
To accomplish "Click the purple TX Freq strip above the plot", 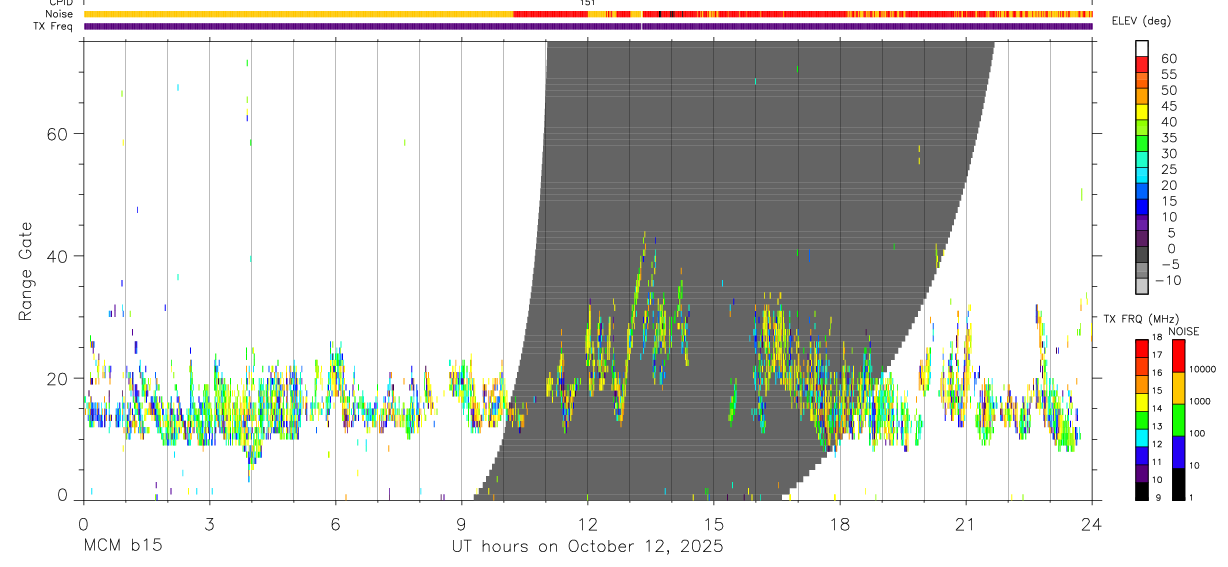I will pyautogui.click(x=588, y=26).
